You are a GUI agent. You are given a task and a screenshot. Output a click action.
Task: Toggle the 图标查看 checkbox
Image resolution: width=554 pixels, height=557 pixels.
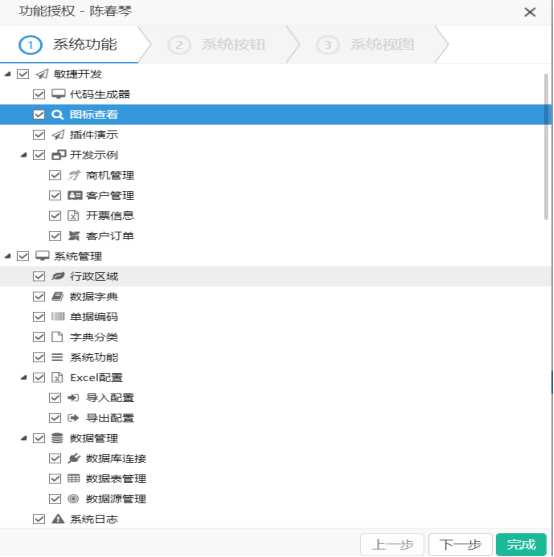39,115
